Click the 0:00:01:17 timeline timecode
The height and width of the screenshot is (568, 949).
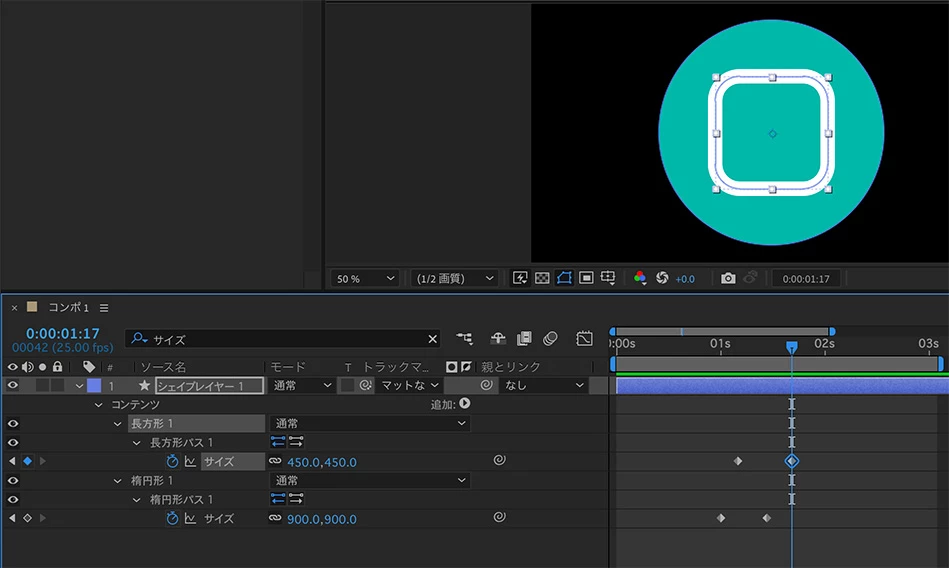[x=62, y=334]
